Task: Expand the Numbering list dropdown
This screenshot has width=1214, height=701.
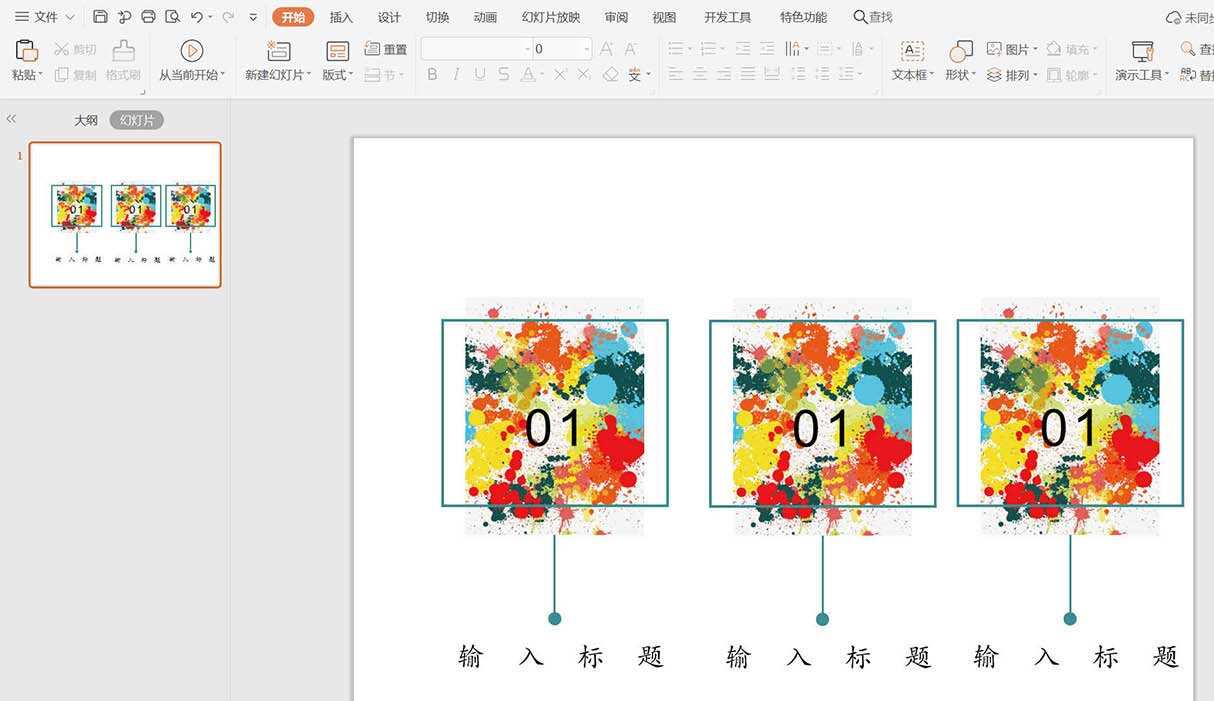Action: tap(723, 49)
